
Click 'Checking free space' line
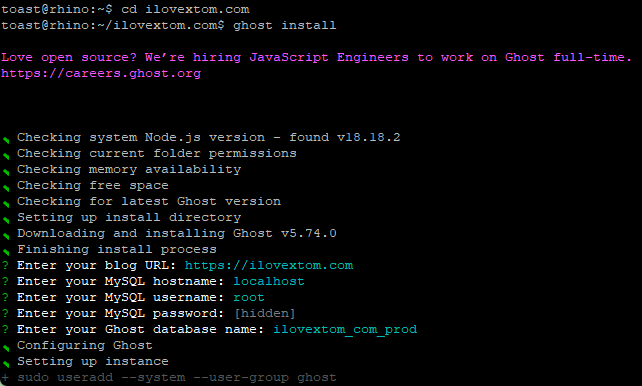pos(93,185)
